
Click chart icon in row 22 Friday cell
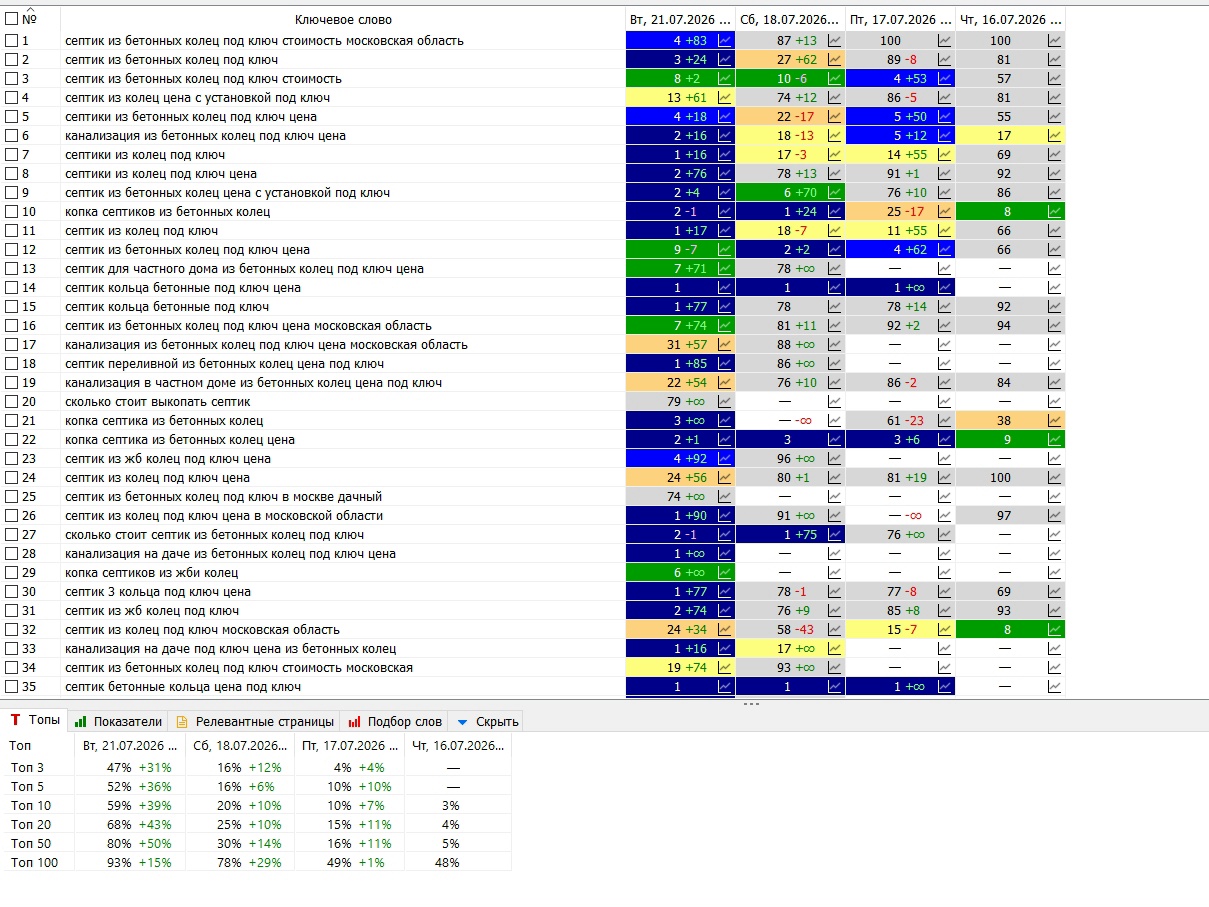(944, 440)
